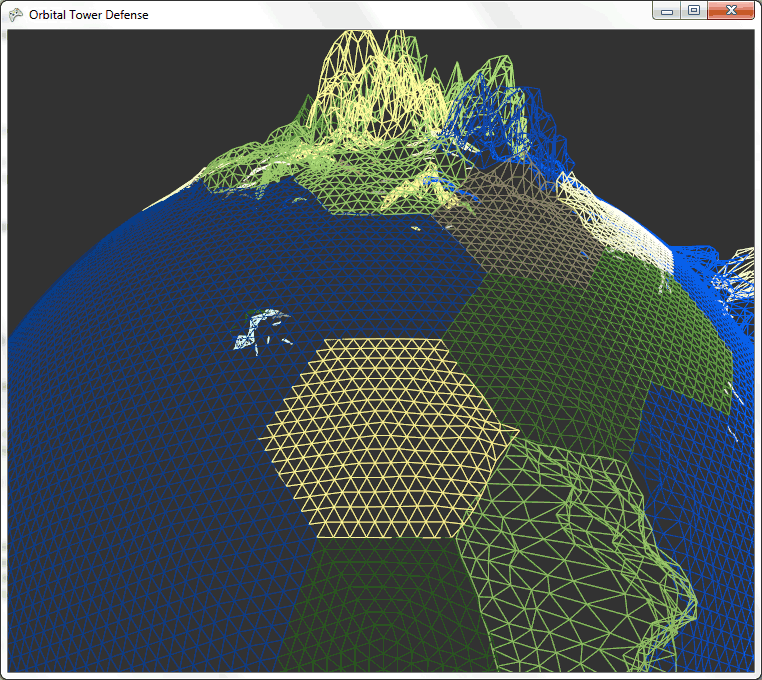Click the empty dark space at top left
Screen dimensions: 762x680
pos(100,100)
